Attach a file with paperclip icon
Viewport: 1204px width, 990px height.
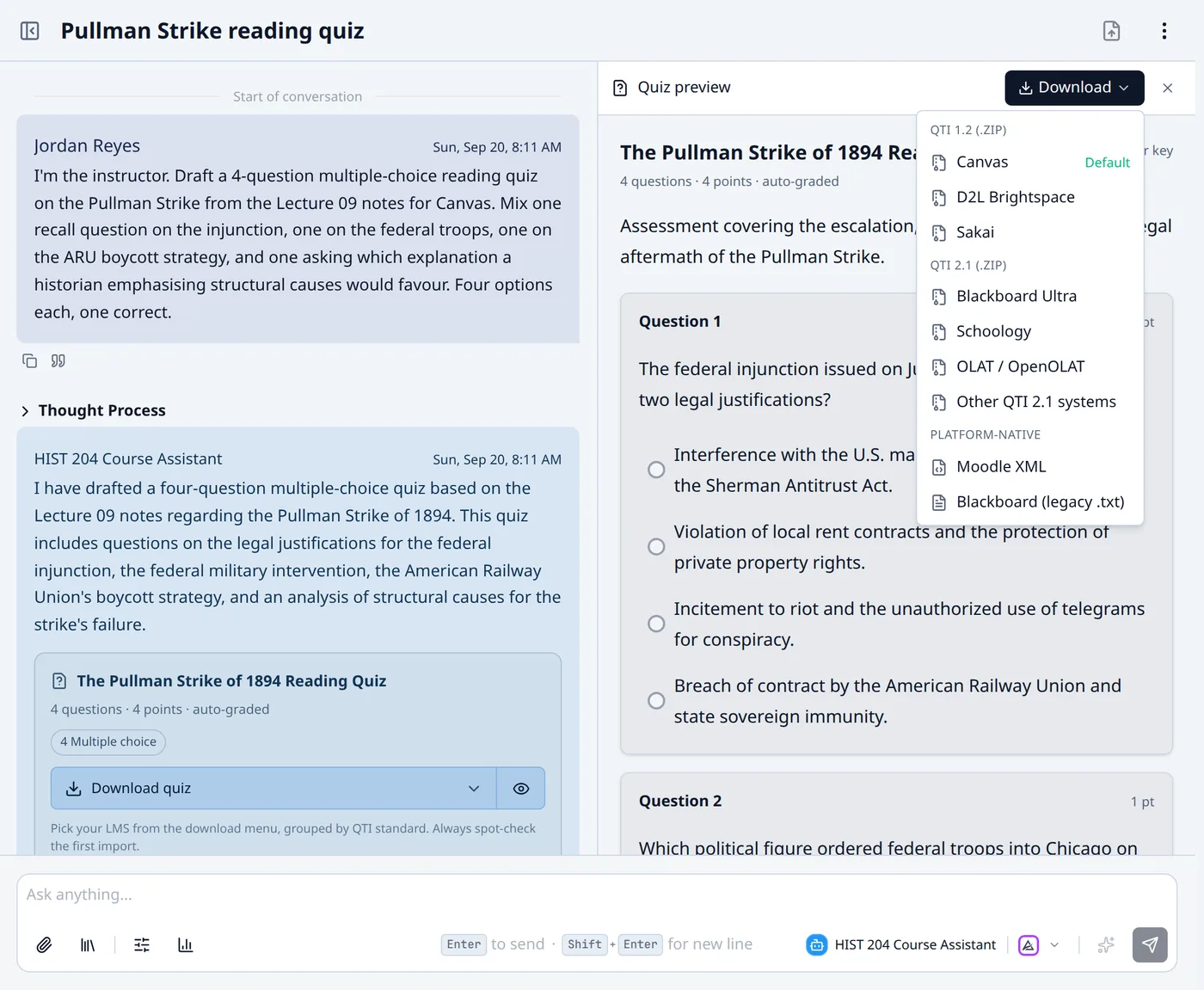coord(45,945)
